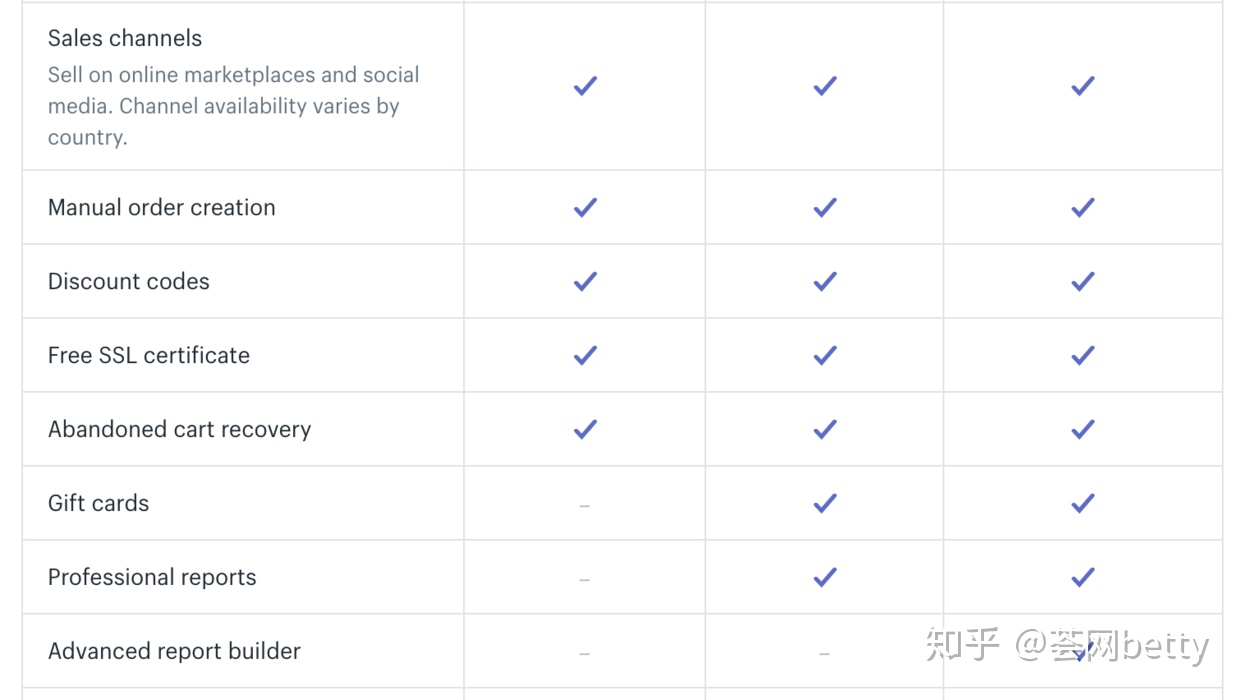Click the Advanced report builder label

click(174, 651)
